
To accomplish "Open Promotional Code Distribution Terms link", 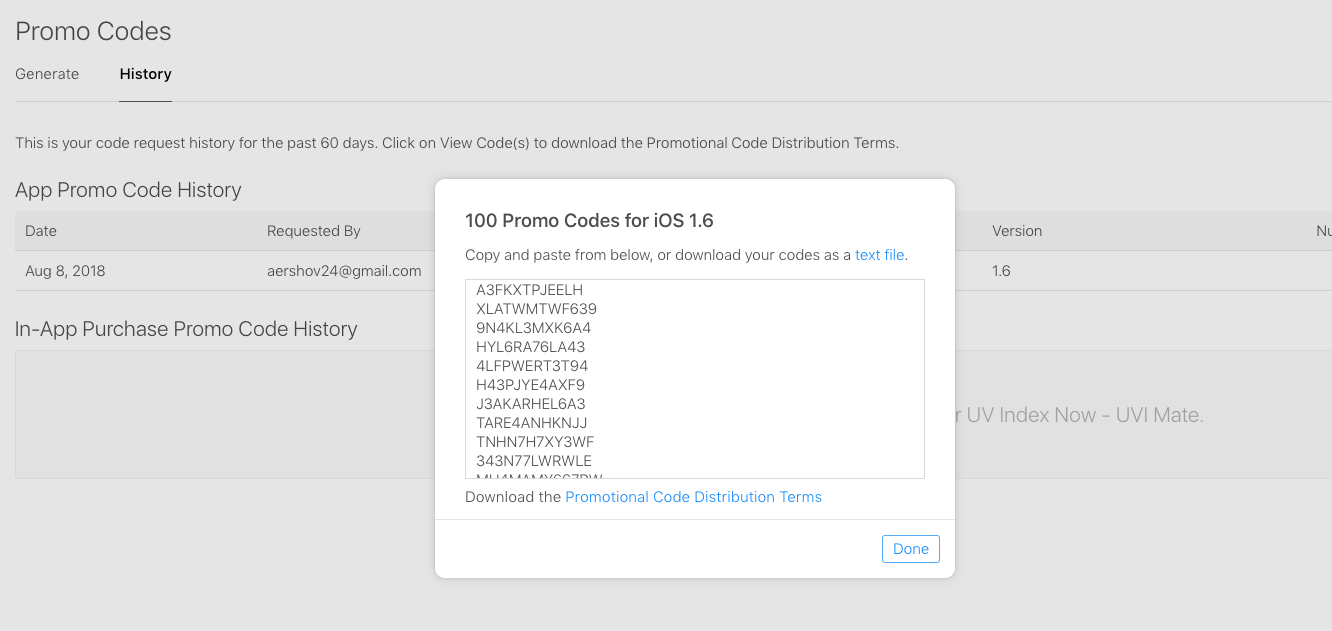I will [x=693, y=497].
